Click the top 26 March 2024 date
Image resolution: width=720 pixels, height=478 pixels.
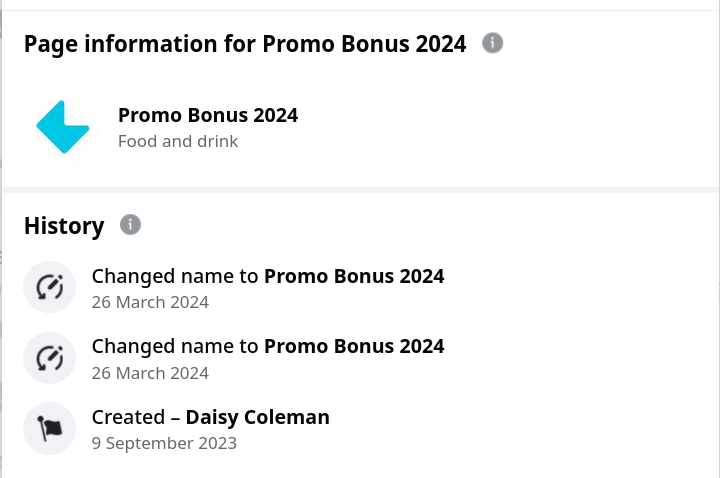coord(150,302)
